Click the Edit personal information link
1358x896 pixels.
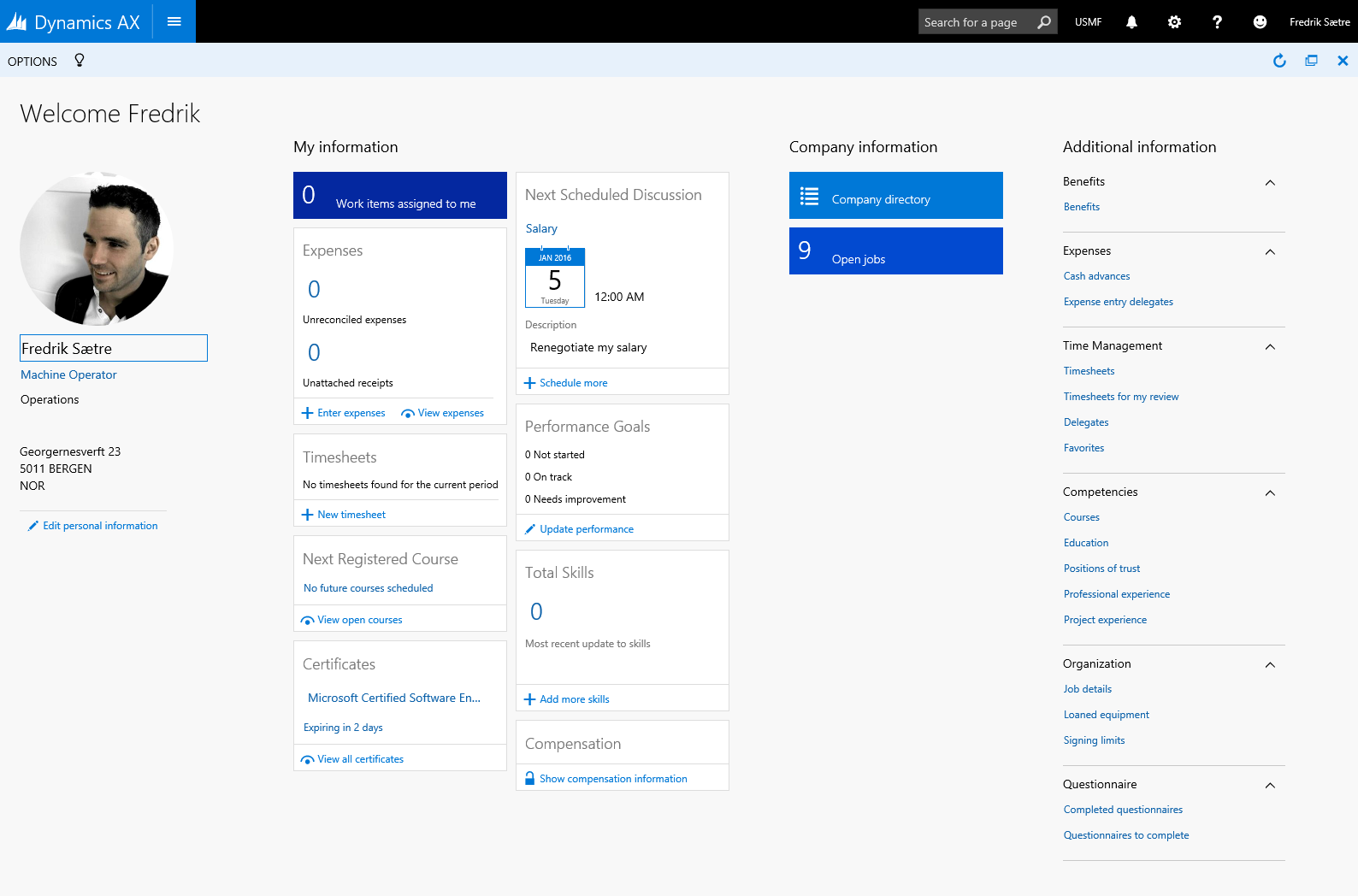click(100, 526)
